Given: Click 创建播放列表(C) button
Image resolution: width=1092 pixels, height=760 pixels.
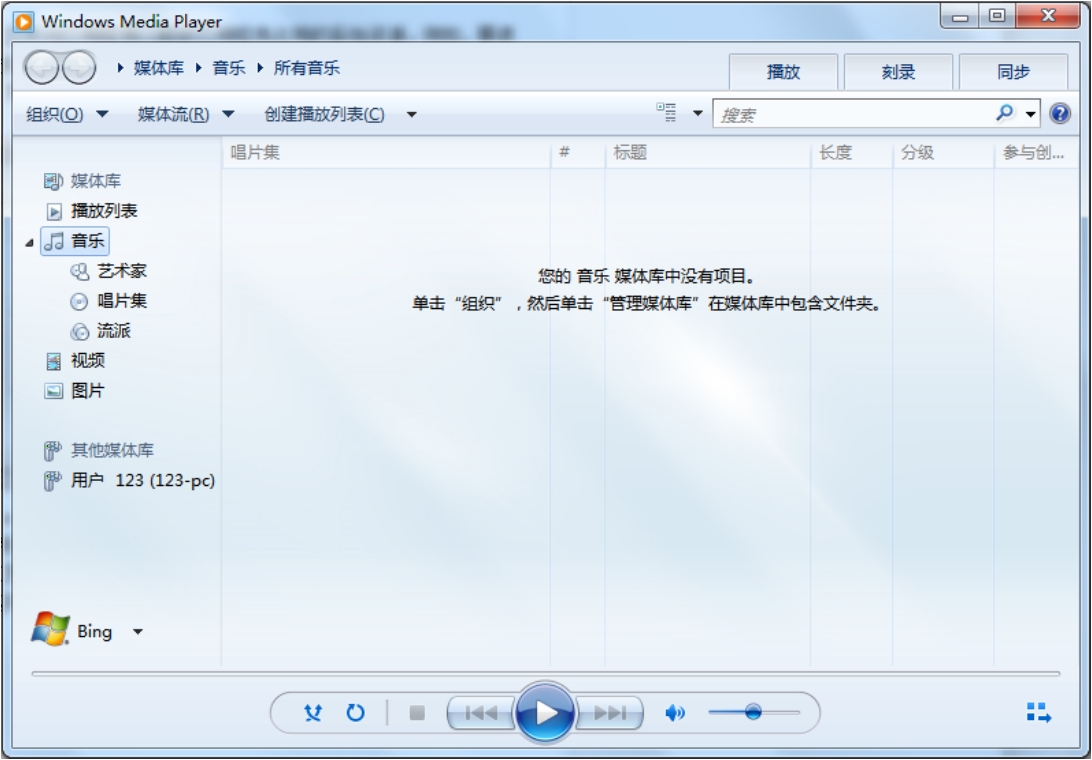Looking at the screenshot, I should pos(325,114).
